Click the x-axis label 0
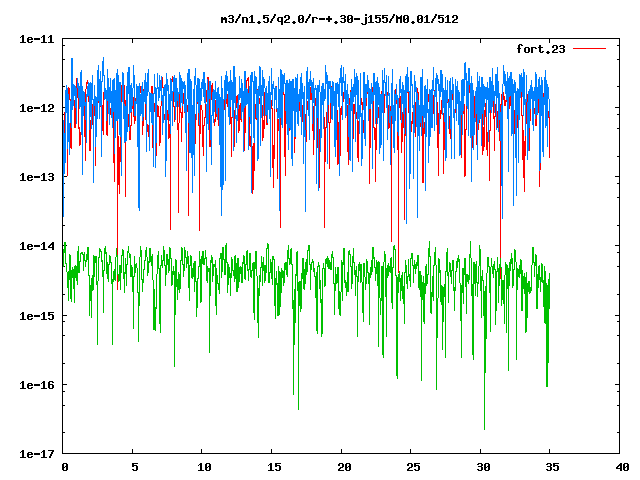Screen dimensions: 640x480 (x=64, y=467)
